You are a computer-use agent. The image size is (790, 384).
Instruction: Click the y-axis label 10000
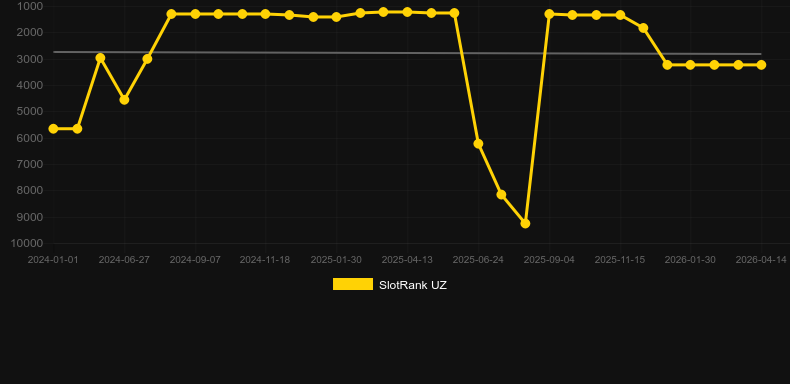click(x=27, y=243)
